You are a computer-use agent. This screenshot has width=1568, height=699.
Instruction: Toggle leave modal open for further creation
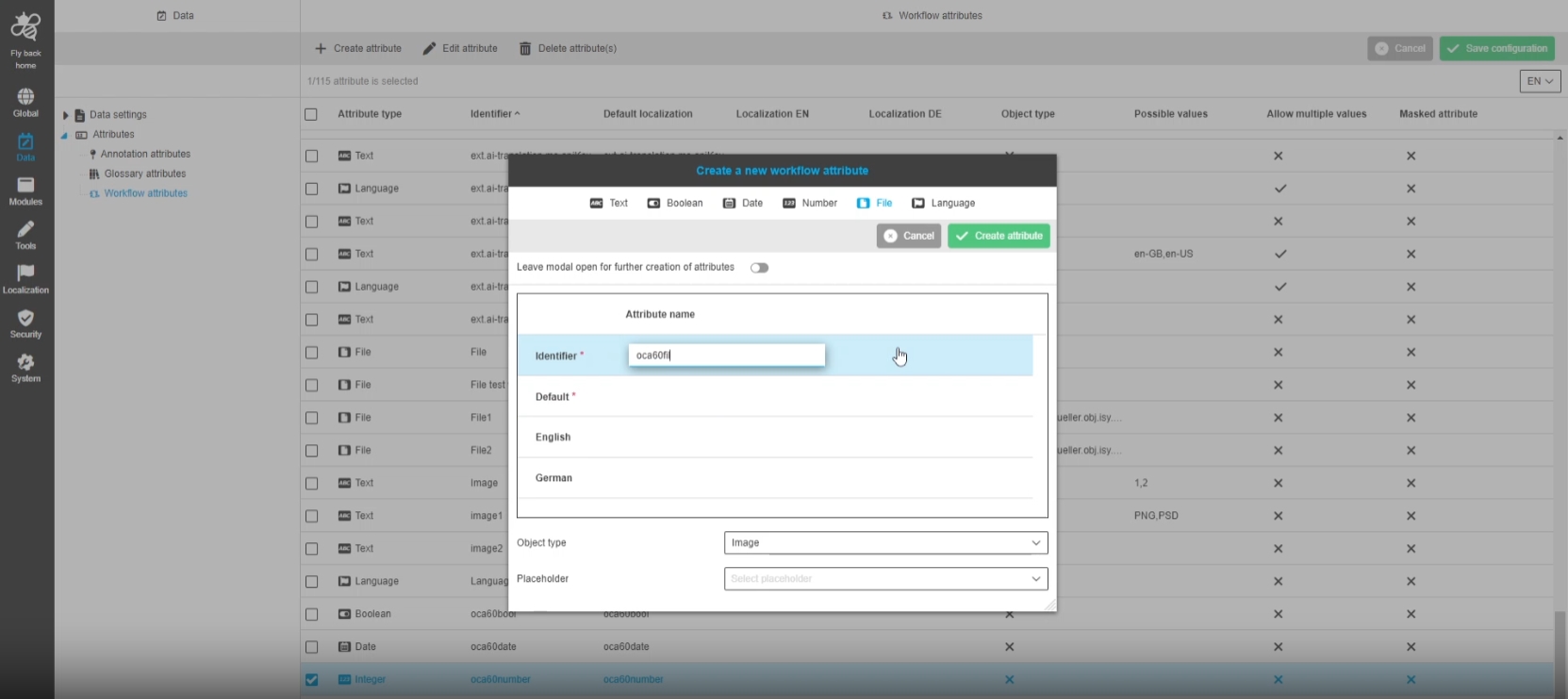(759, 268)
